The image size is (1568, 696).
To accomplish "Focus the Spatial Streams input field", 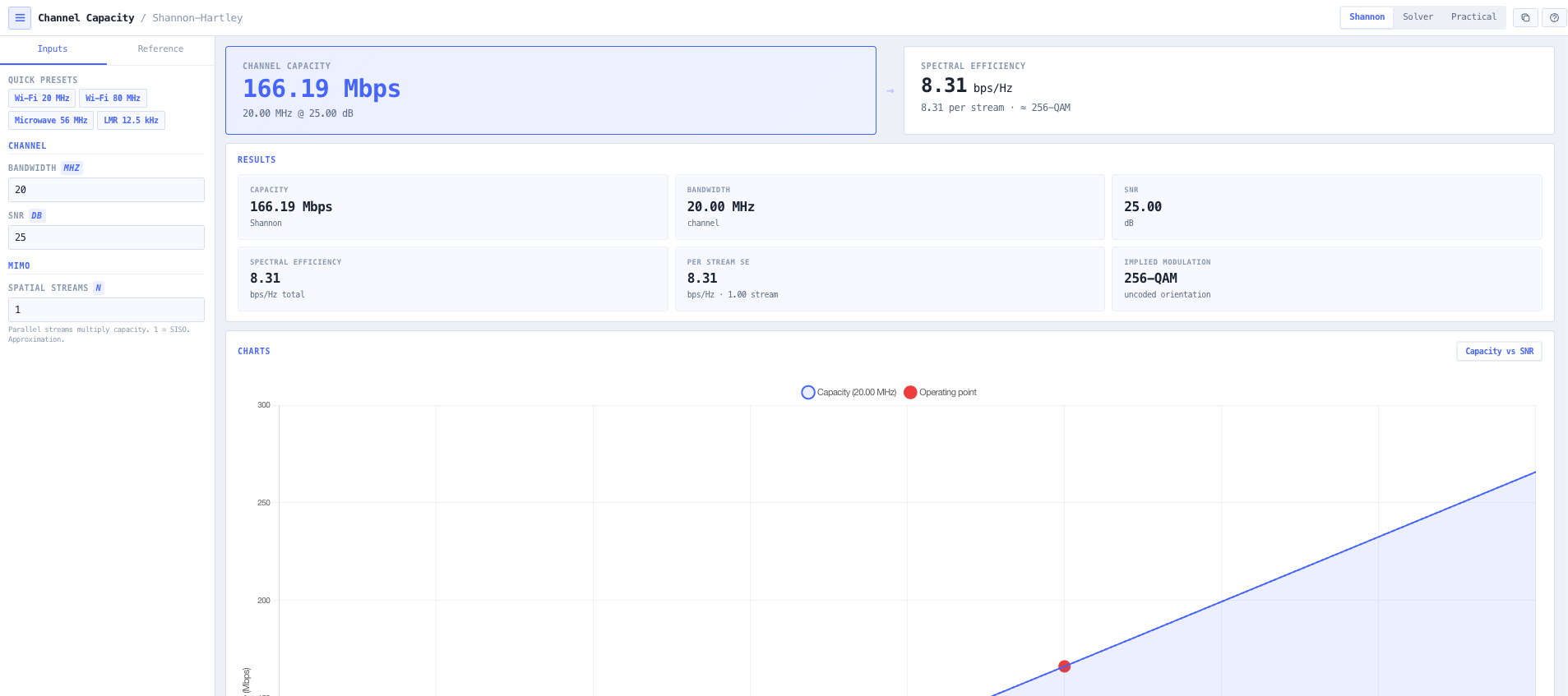I will [x=106, y=310].
